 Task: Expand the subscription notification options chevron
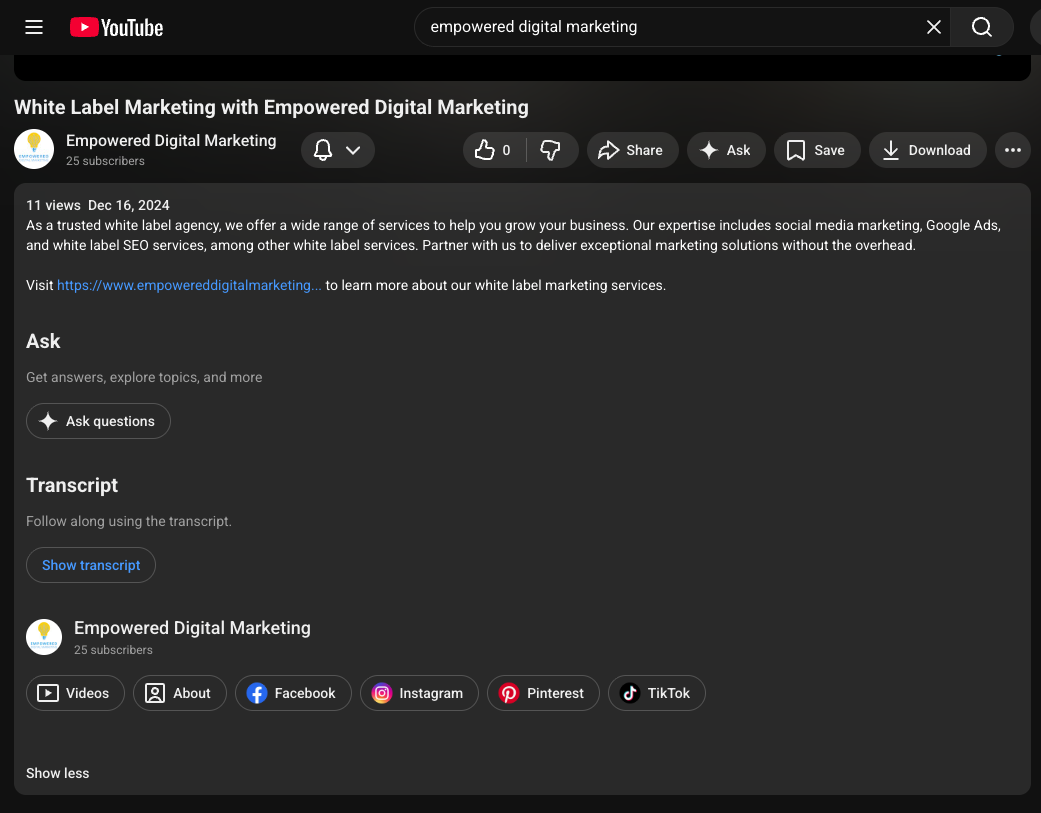351,149
